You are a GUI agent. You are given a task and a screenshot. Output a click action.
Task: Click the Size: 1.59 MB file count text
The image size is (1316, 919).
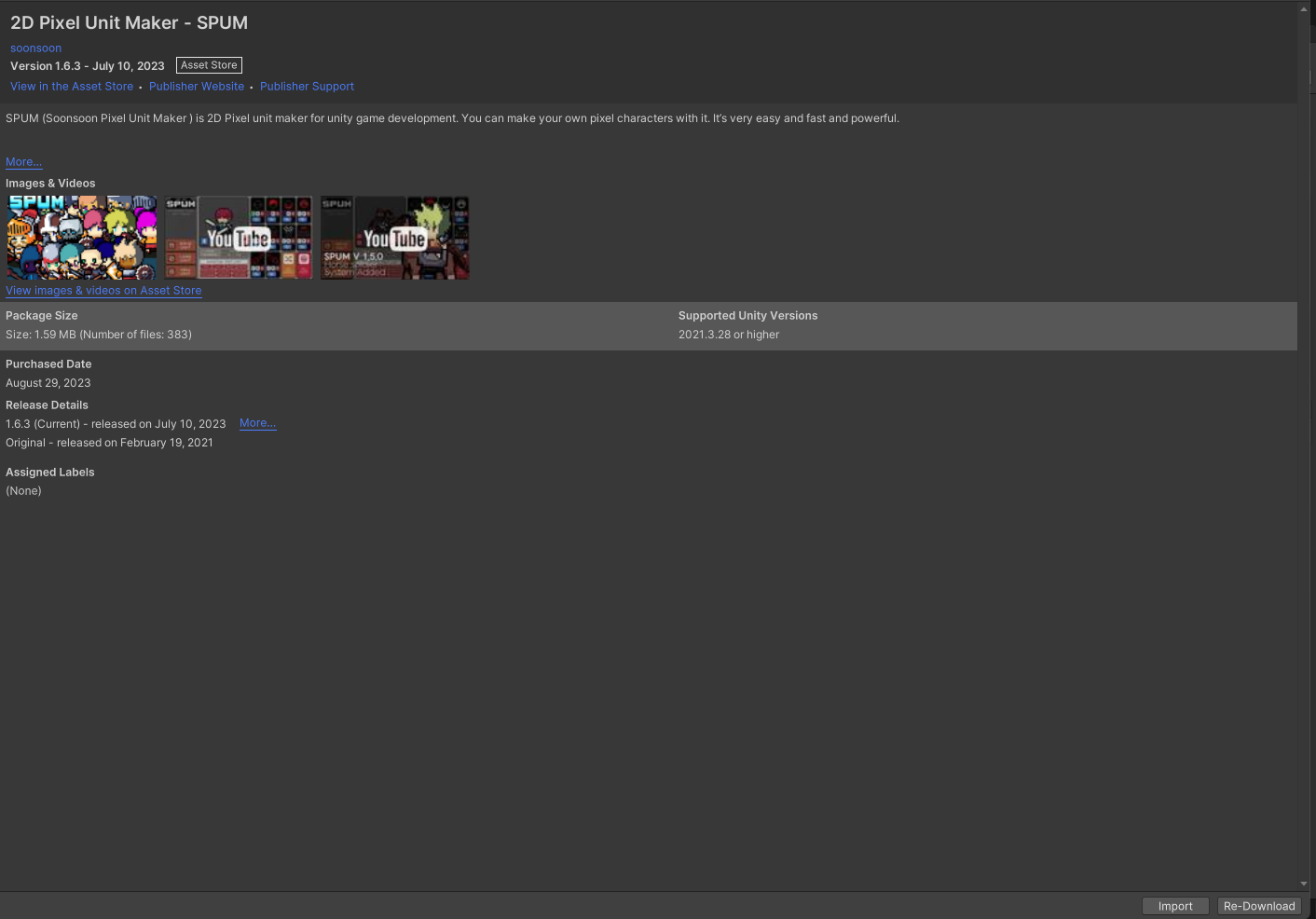pos(99,335)
